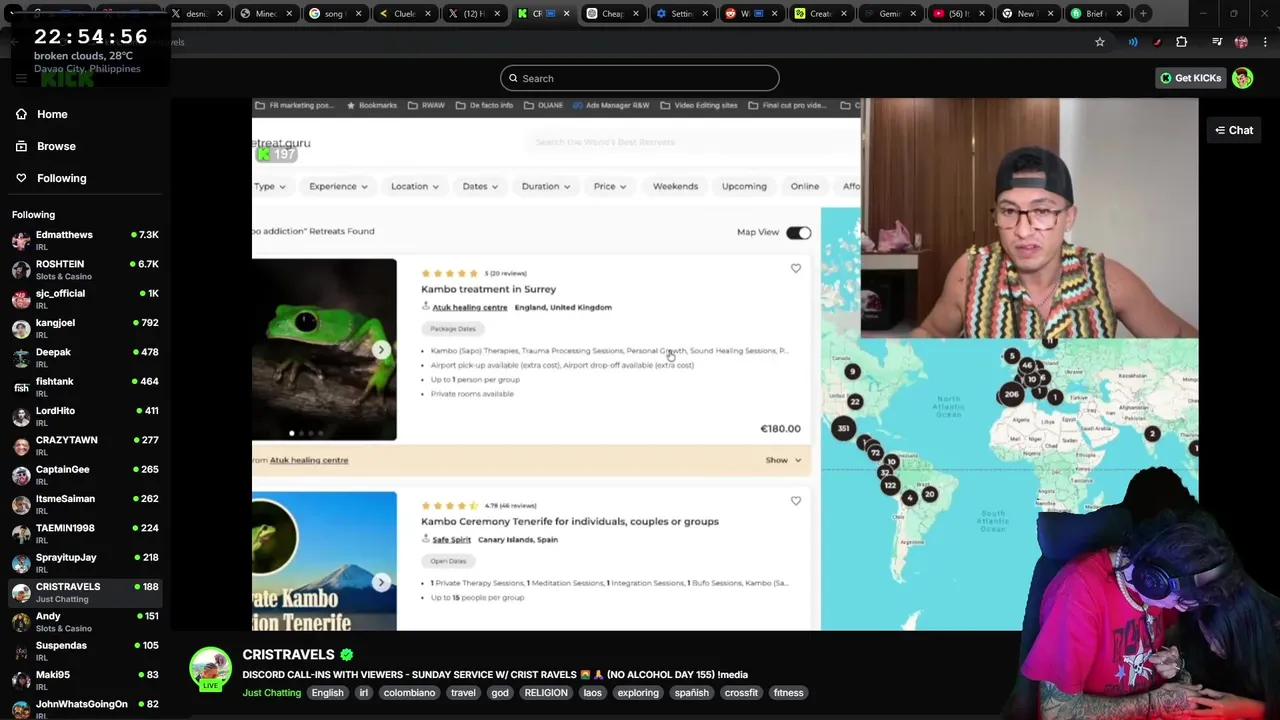Switch to the Settings browser tab
The width and height of the screenshot is (1280, 720).
point(680,13)
